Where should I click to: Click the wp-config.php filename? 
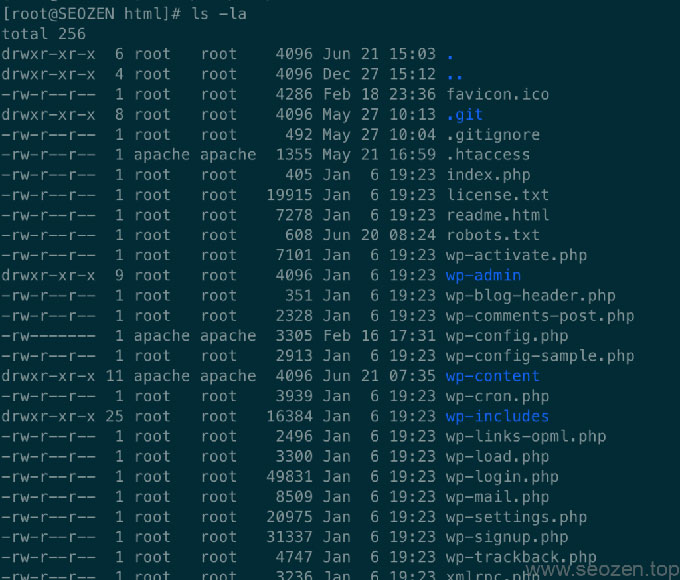pos(507,336)
